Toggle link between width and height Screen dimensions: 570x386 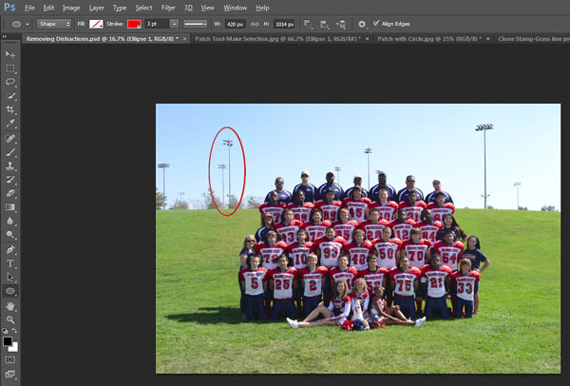pyautogui.click(x=255, y=24)
